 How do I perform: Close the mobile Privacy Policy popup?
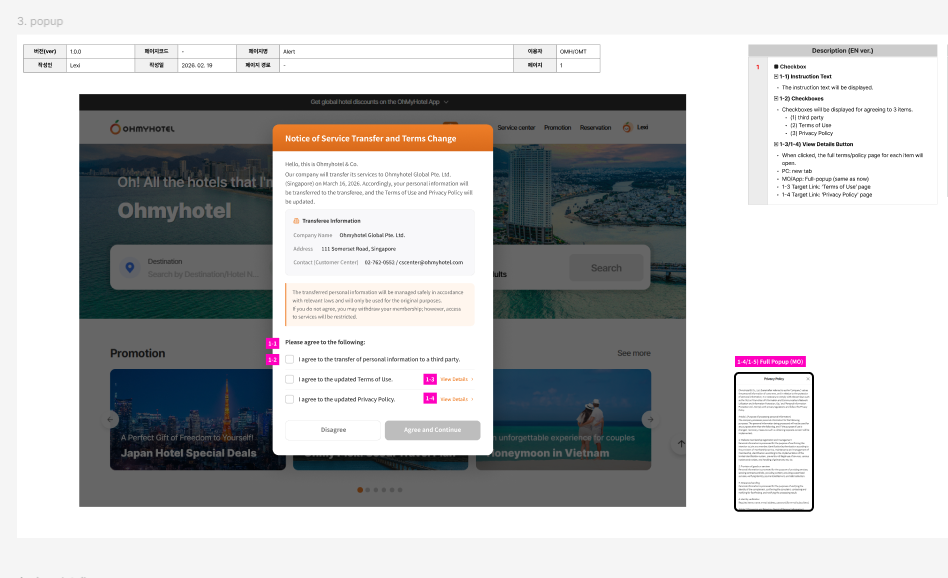808,378
